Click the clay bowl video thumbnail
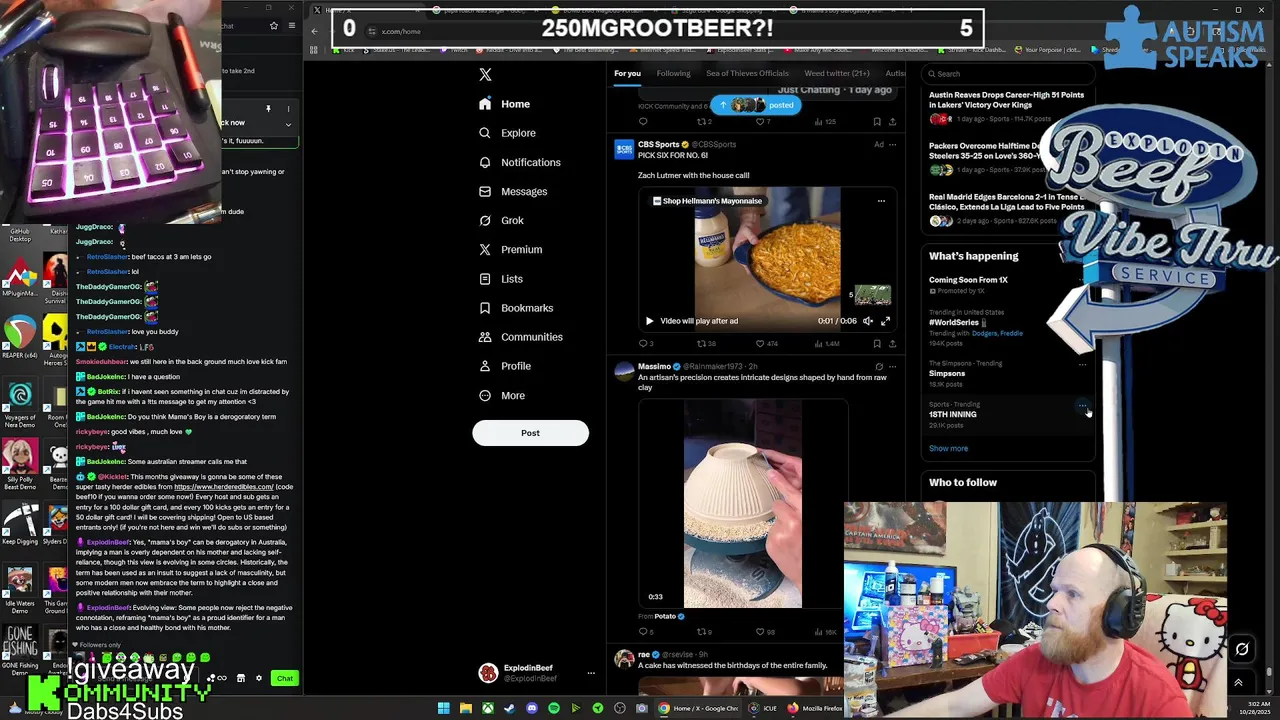Screen dimensions: 1280x720 pos(742,503)
